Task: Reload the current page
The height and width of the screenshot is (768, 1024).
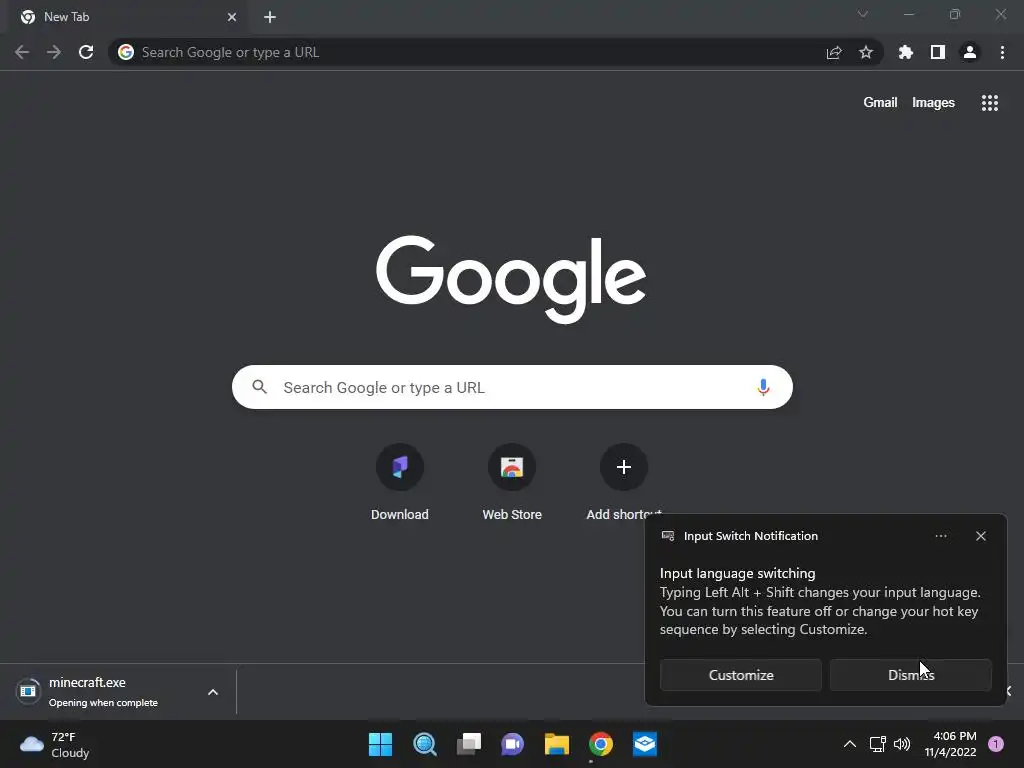Action: coord(86,52)
